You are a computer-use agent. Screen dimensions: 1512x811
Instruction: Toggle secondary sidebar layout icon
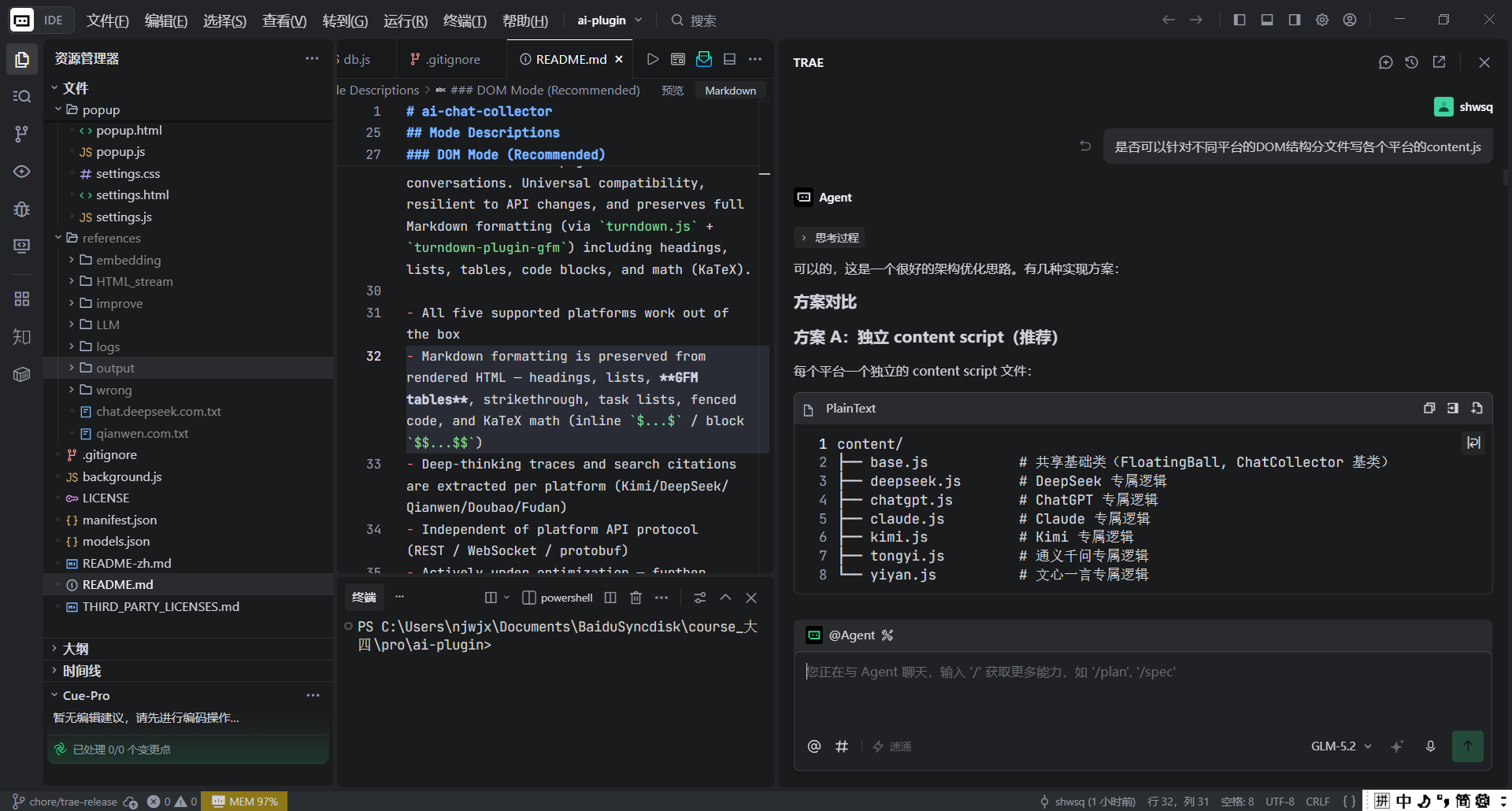tap(1295, 20)
